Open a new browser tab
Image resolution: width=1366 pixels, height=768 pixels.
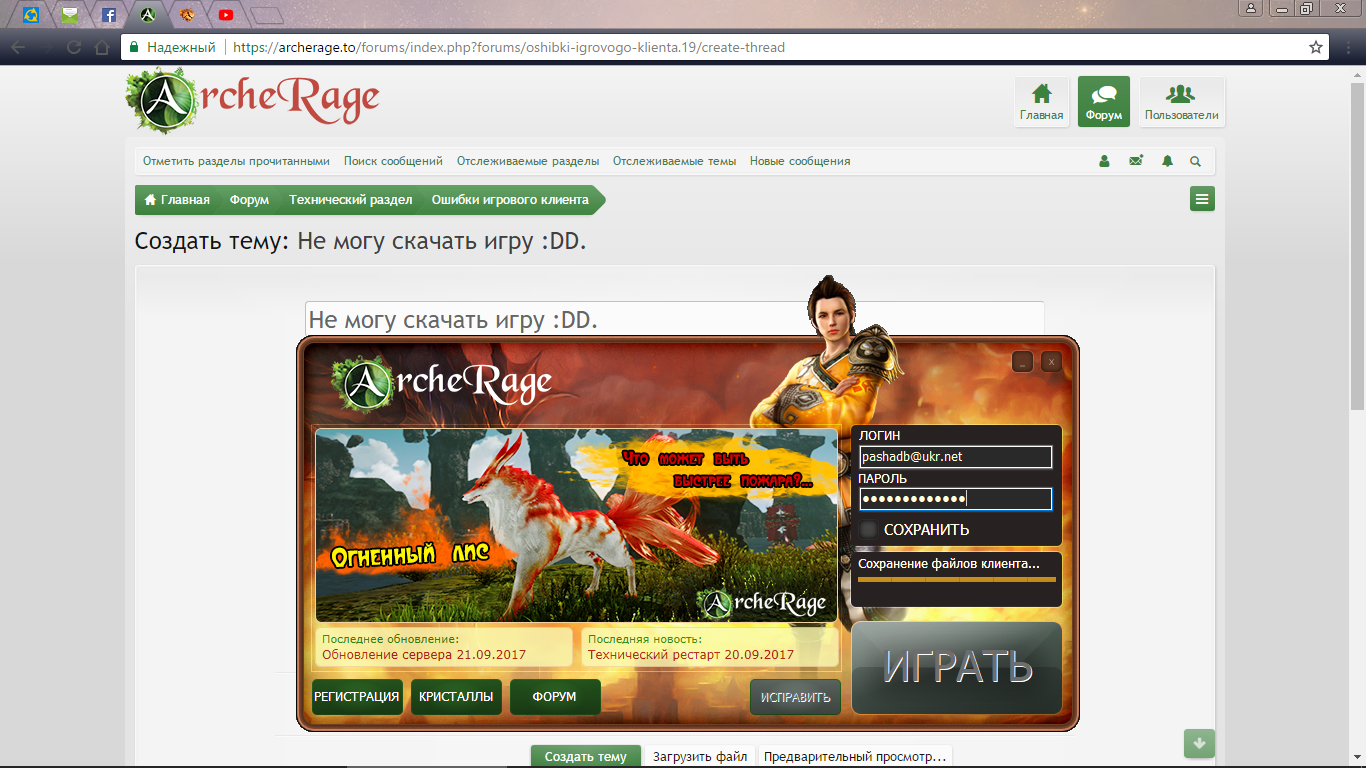pos(266,15)
